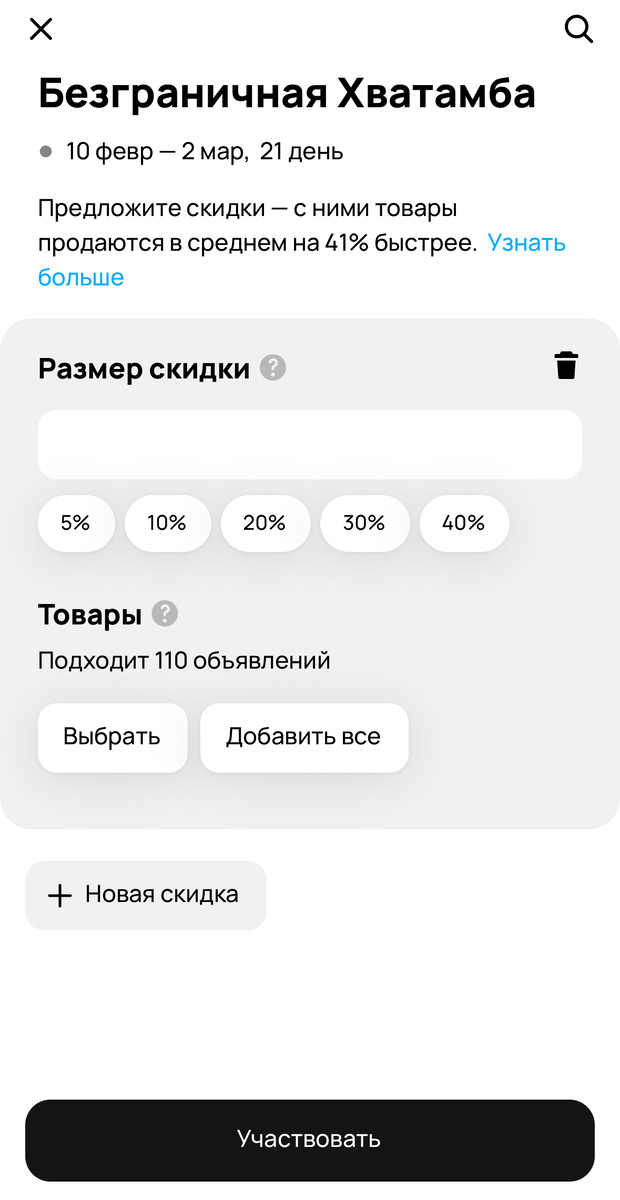
Task: Click the gray bullet dot before the dates
Action: click(44, 152)
